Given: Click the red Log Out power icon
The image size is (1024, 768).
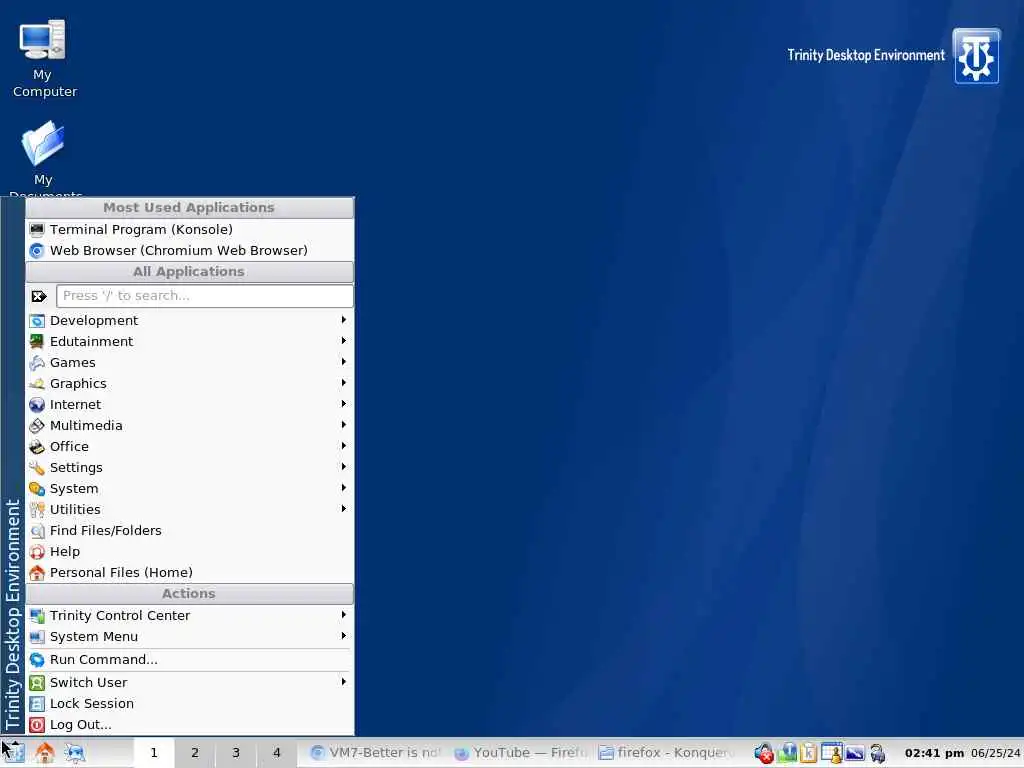Looking at the screenshot, I should (x=37, y=725).
